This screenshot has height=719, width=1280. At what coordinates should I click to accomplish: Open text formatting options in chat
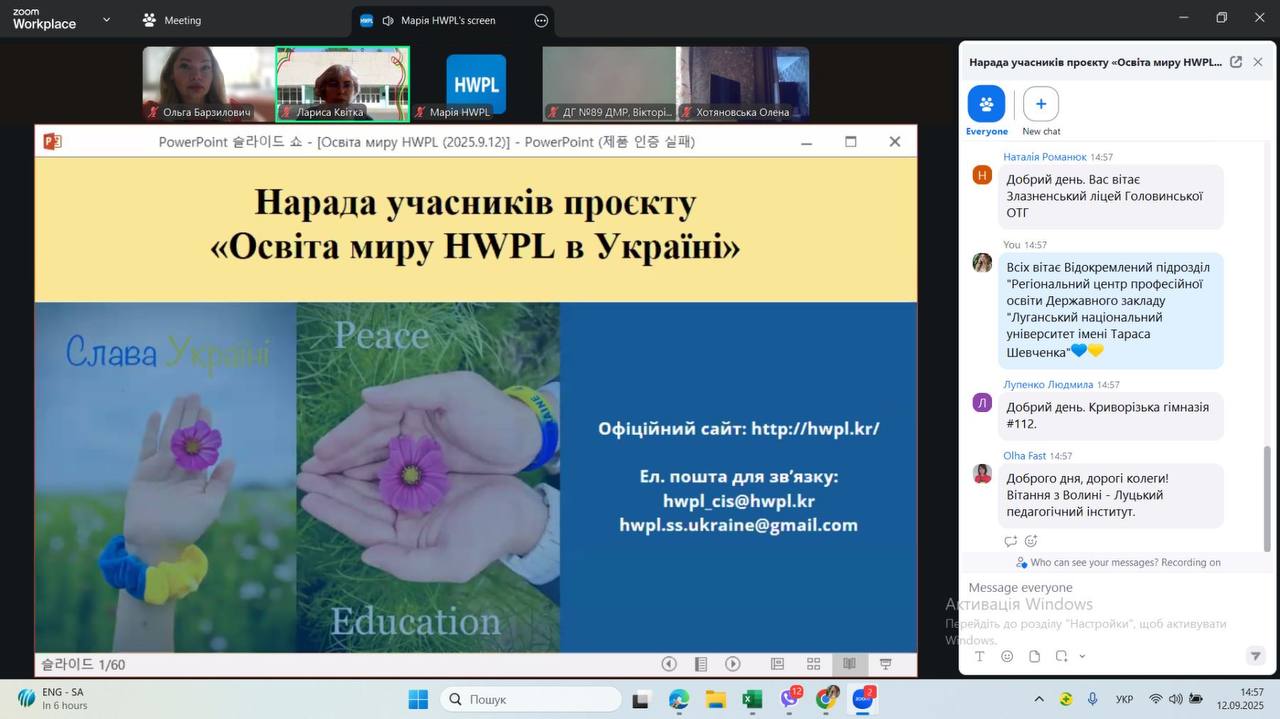tap(980, 656)
